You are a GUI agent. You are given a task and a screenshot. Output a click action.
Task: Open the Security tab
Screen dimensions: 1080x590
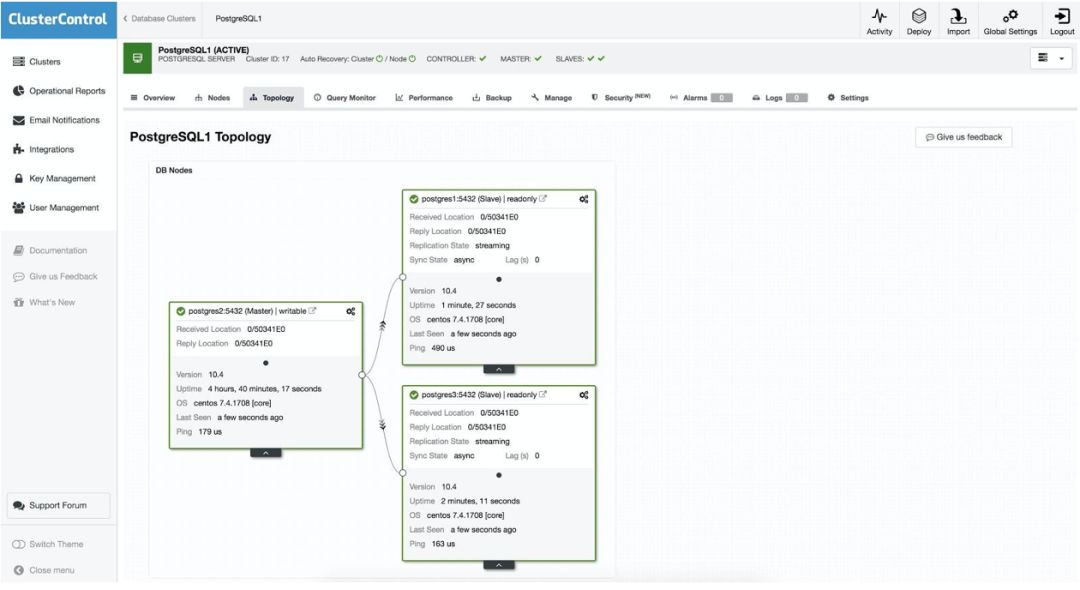(621, 98)
